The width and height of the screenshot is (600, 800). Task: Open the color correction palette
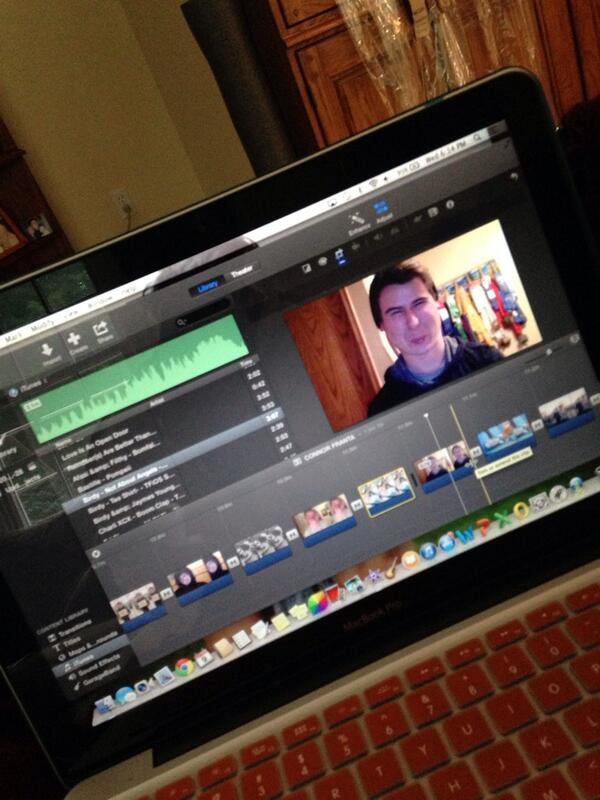point(322,261)
